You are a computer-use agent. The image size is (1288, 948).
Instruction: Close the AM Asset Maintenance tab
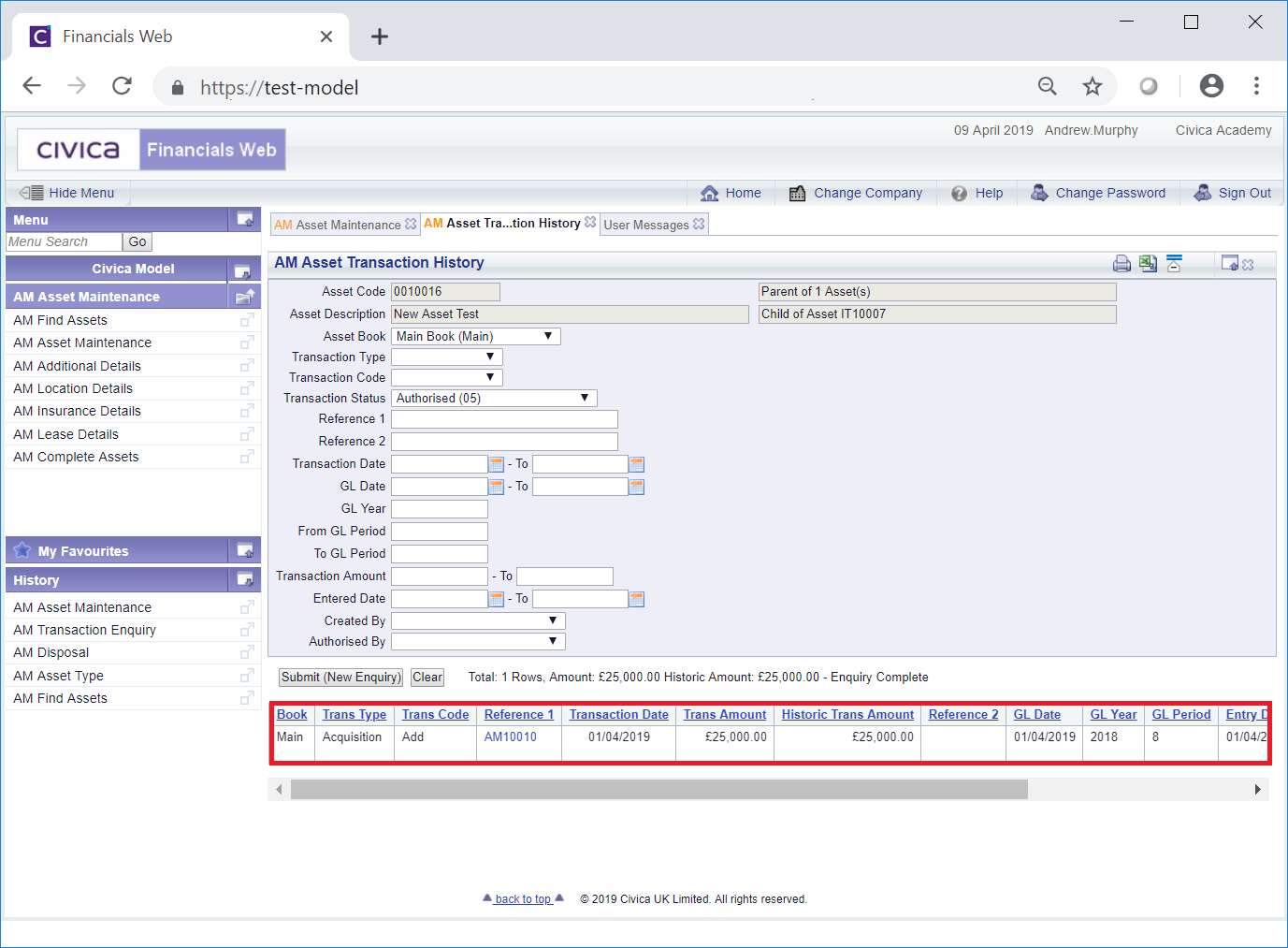tap(411, 224)
